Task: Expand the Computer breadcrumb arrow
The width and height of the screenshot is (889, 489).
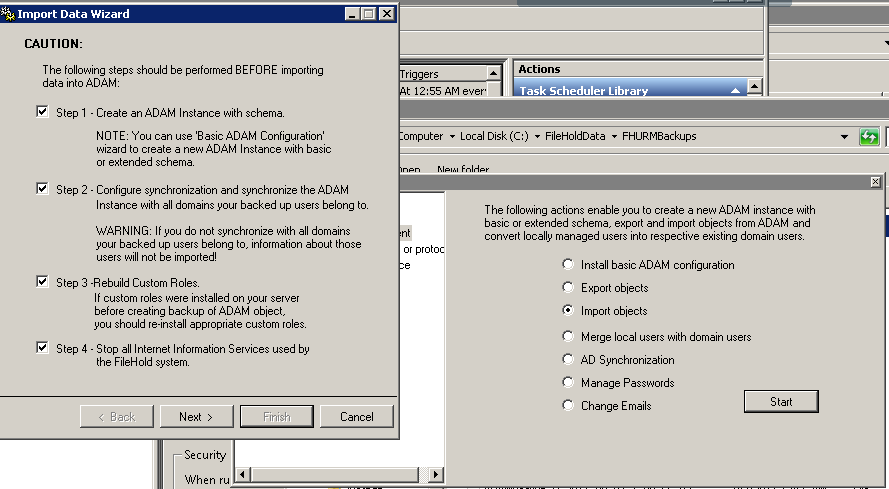Action: [x=452, y=137]
